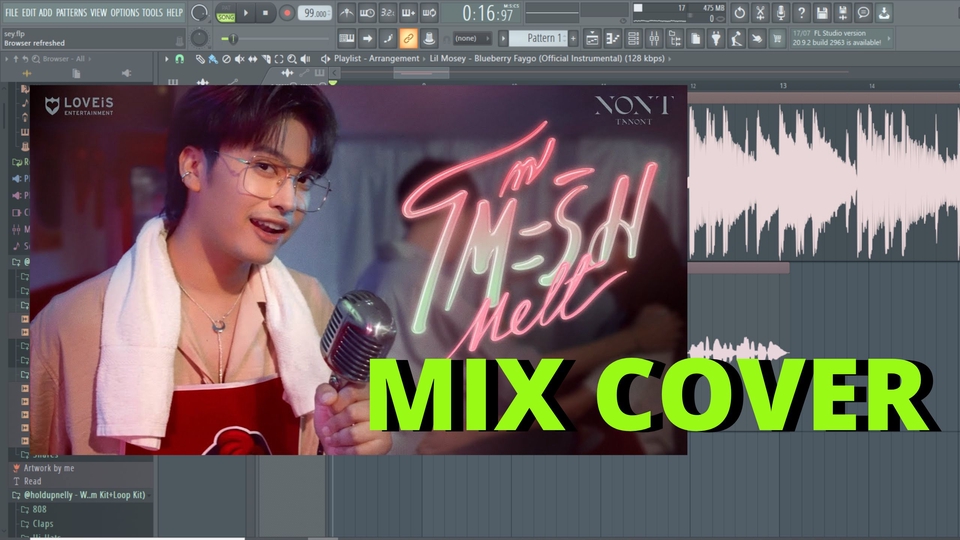Open the VIEW menu

[x=99, y=12]
